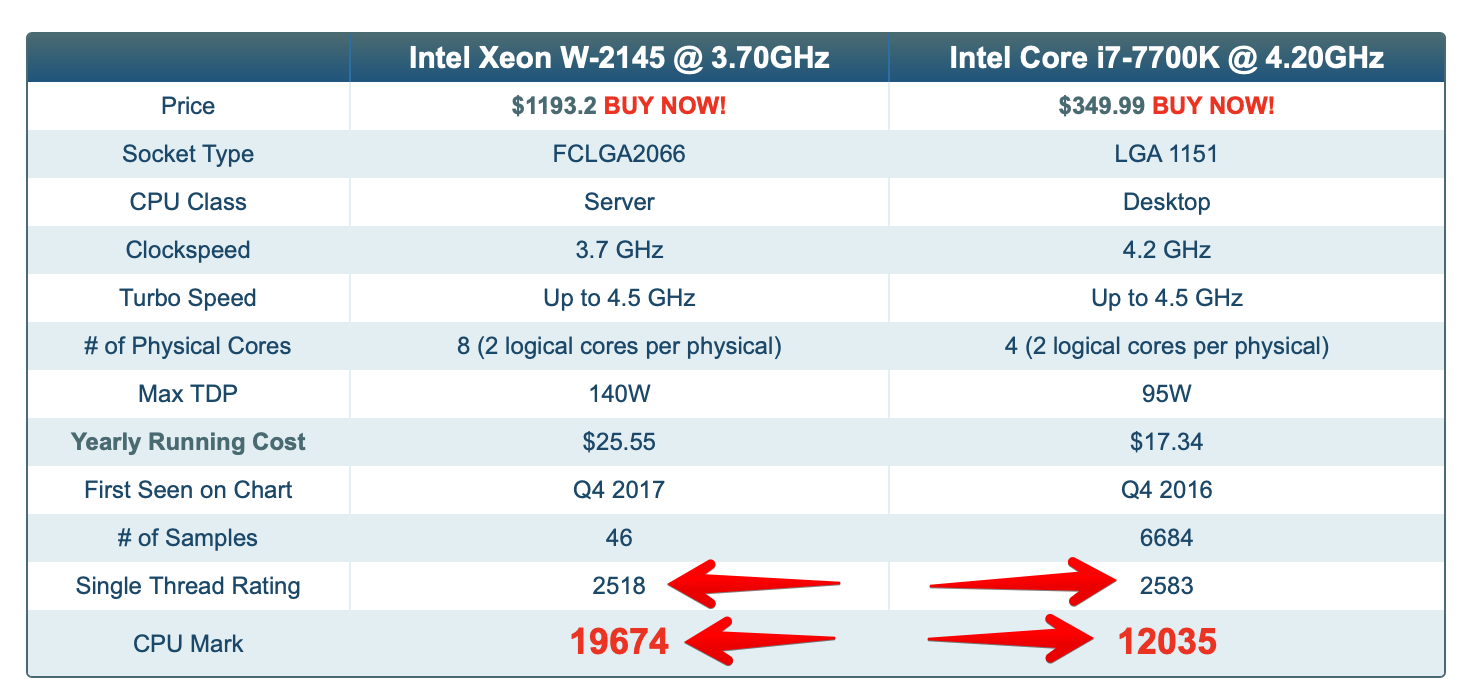This screenshot has width=1468, height=698.
Task: Click the Max TDP value 140W
Action: point(619,394)
